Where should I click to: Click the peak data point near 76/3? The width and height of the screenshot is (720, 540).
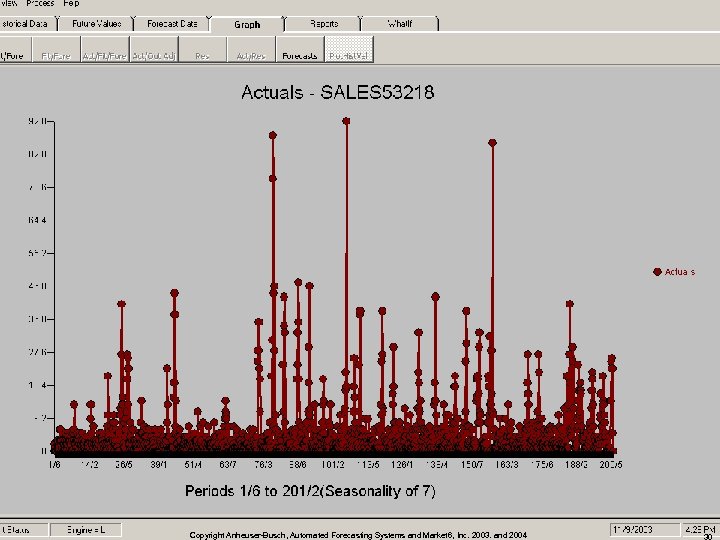click(x=273, y=135)
